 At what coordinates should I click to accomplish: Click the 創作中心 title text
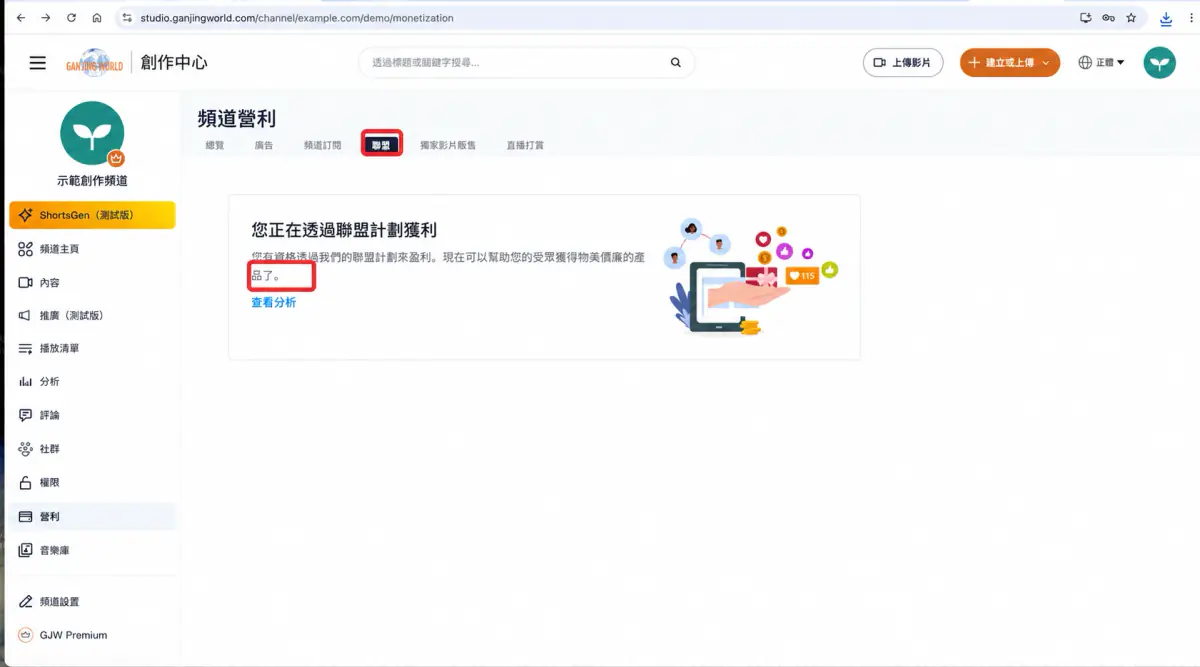(x=174, y=62)
